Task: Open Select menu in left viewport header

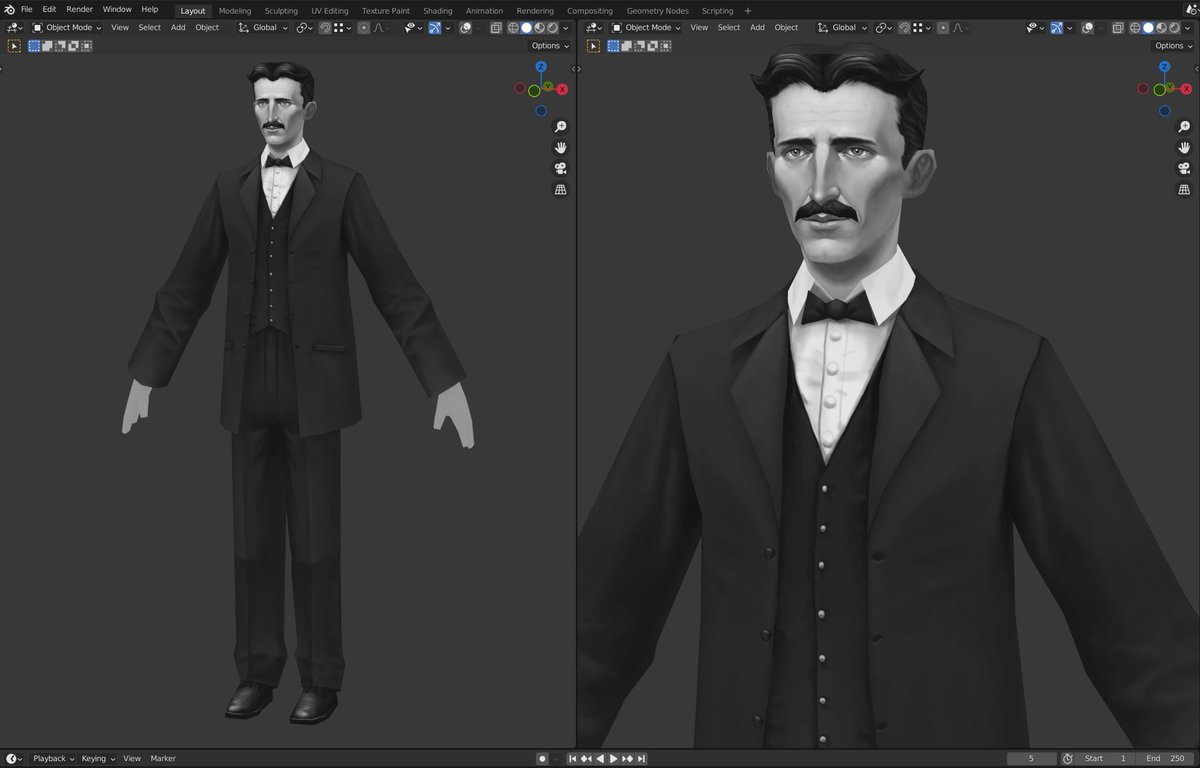Action: coord(150,27)
